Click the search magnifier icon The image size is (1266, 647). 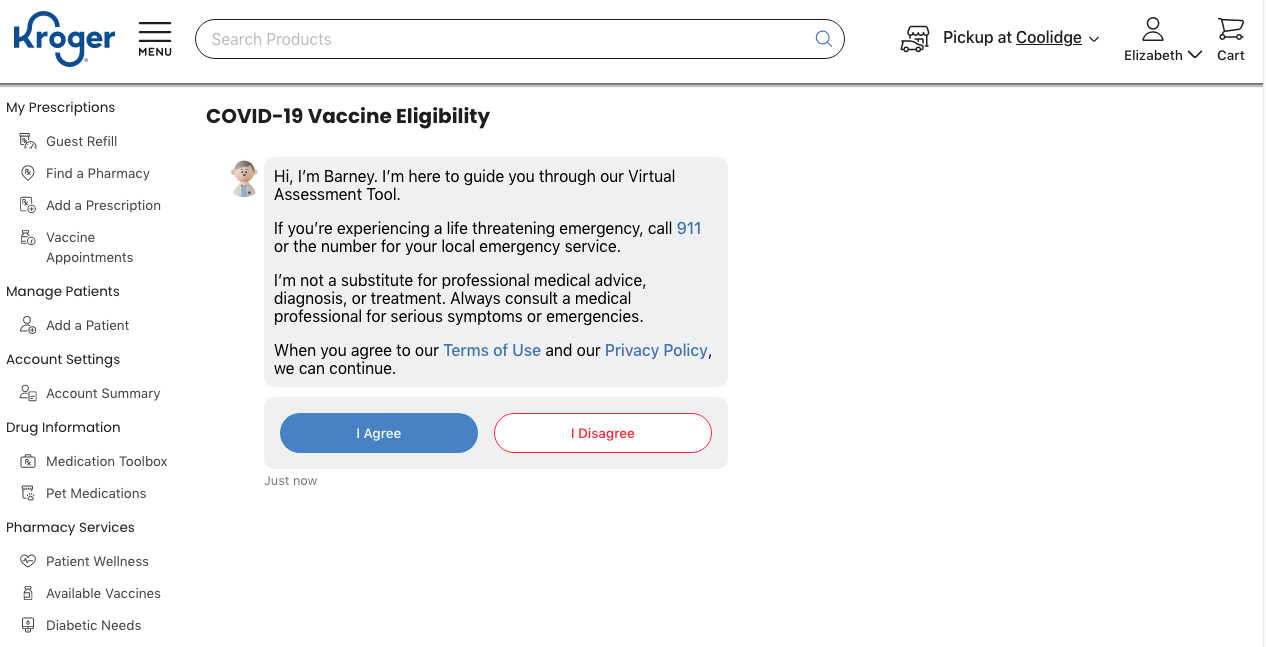point(823,39)
